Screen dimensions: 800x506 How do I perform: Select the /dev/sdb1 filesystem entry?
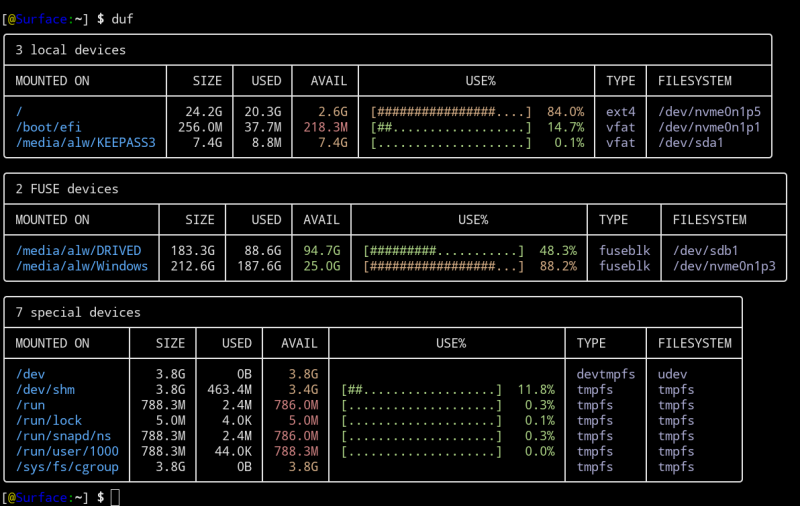pyautogui.click(x=705, y=250)
